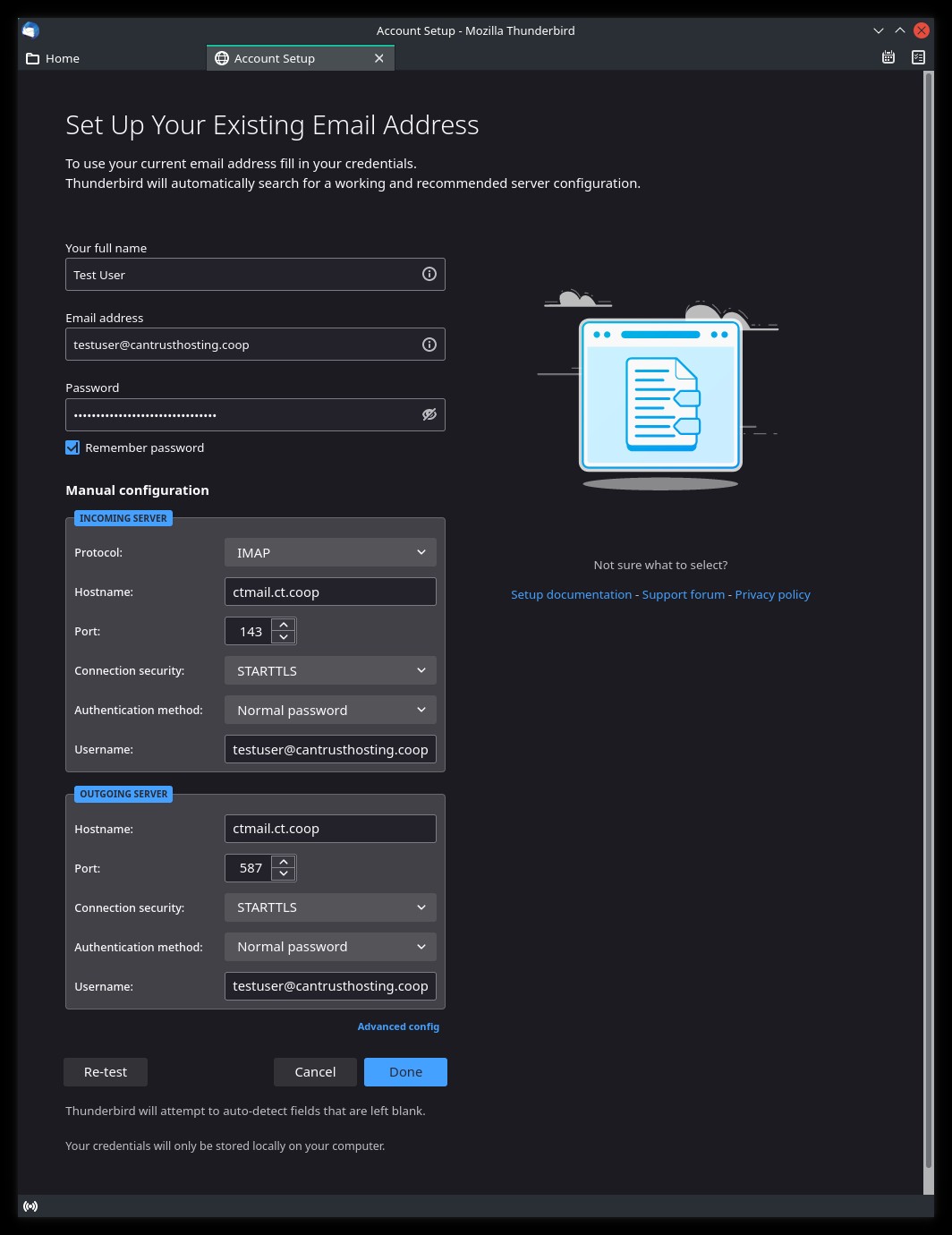Click the window title bar down arrow
This screenshot has width=952, height=1235.
click(x=879, y=30)
